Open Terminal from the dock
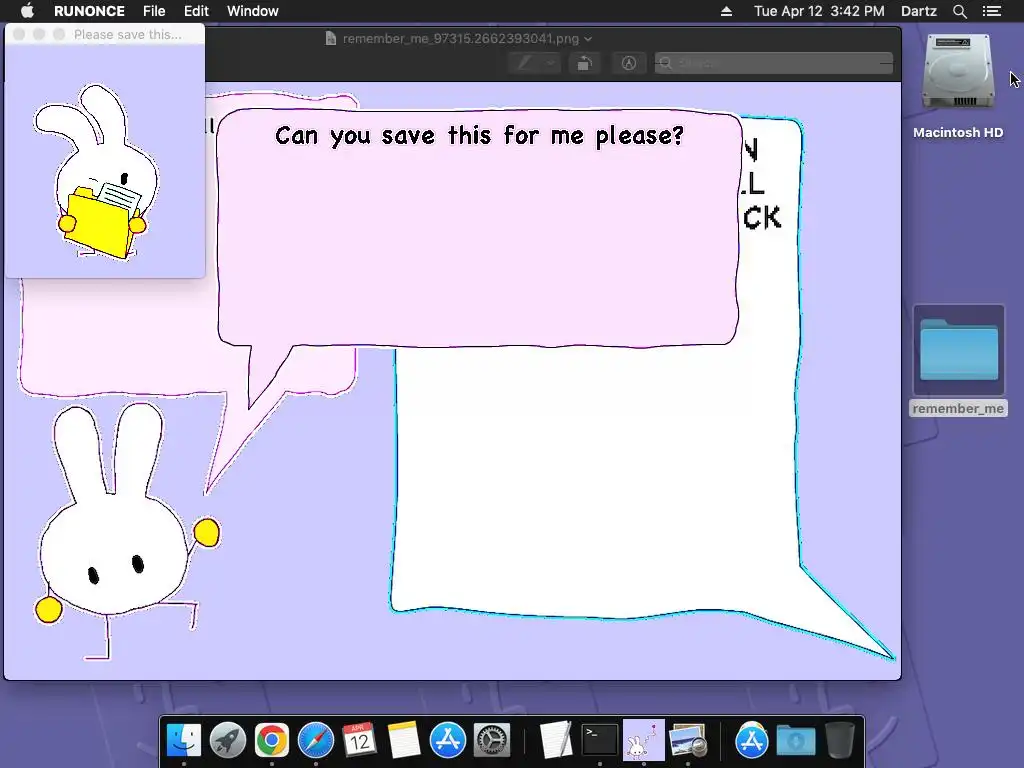This screenshot has height=768, width=1024. (x=600, y=741)
